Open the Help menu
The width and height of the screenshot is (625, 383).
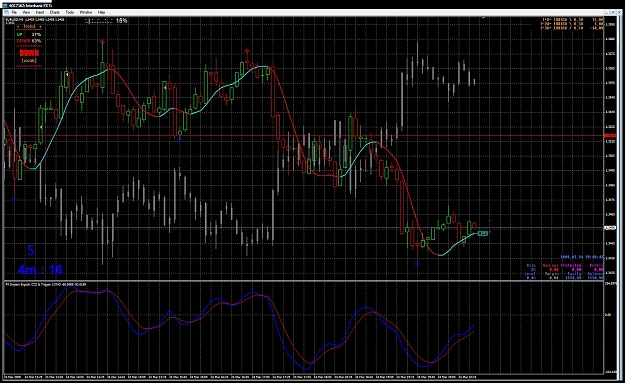(101, 12)
